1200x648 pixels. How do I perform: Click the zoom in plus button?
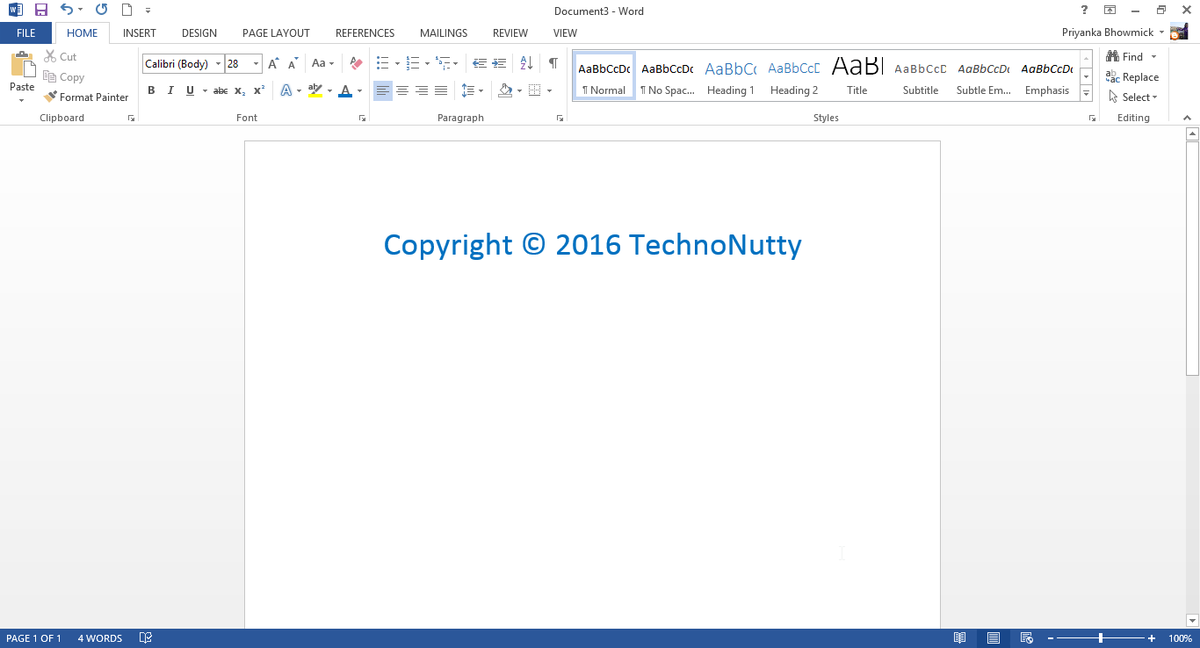[1152, 638]
